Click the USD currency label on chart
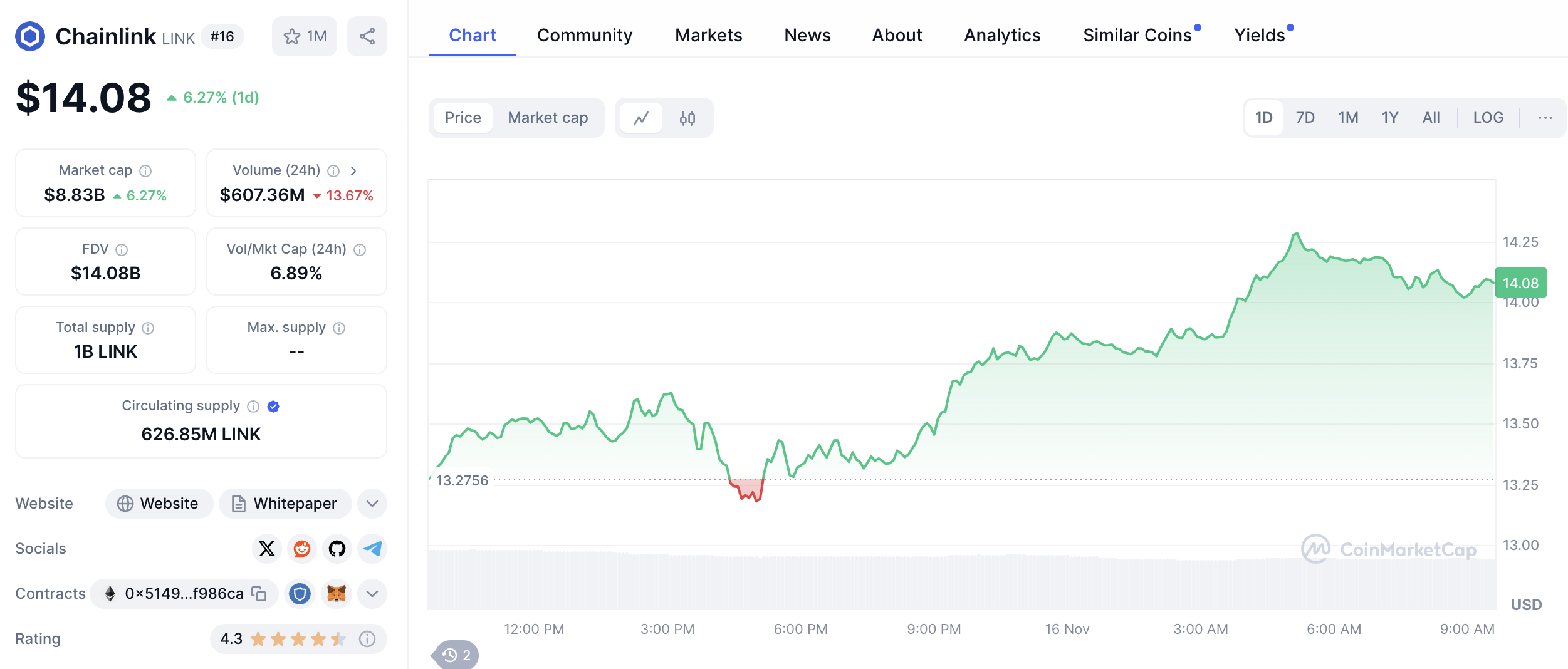Screen dimensions: 1568x669 click(1526, 605)
